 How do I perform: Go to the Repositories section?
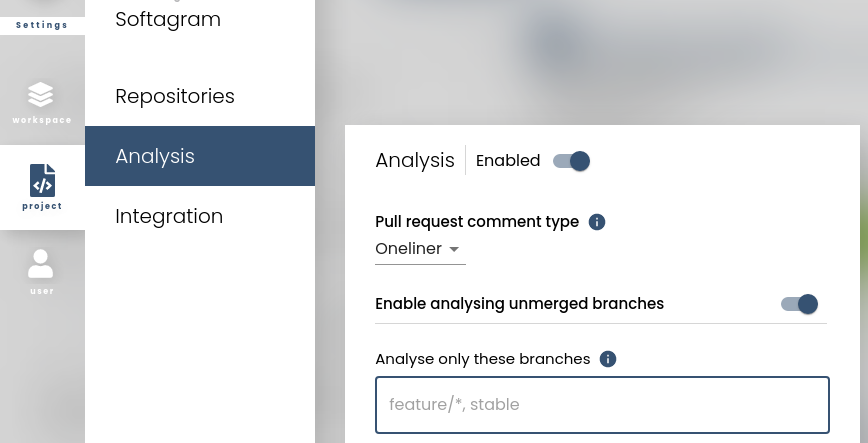point(175,96)
